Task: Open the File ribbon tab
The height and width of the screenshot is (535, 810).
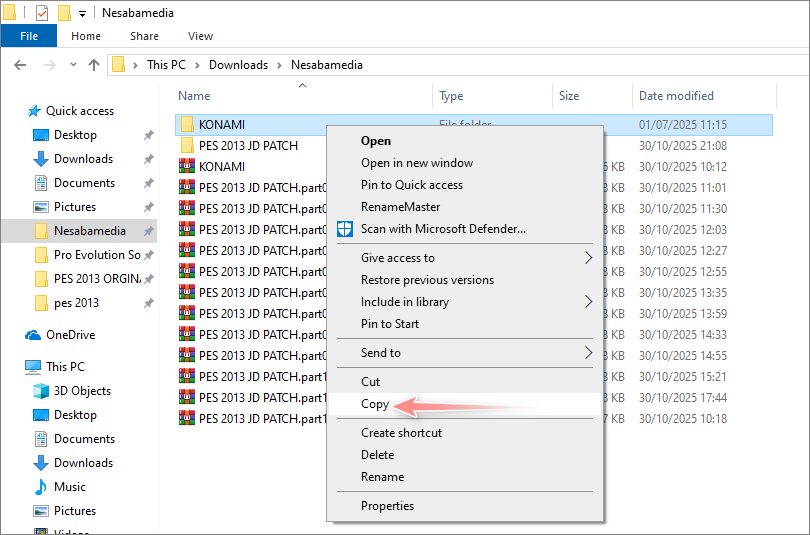Action: tap(29, 36)
